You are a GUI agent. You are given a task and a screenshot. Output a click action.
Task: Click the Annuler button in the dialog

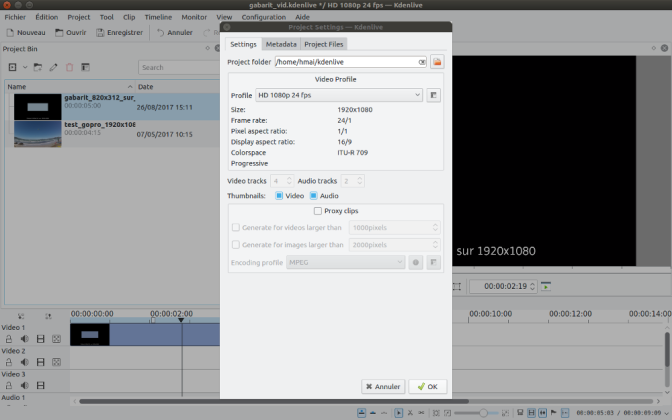tap(383, 387)
